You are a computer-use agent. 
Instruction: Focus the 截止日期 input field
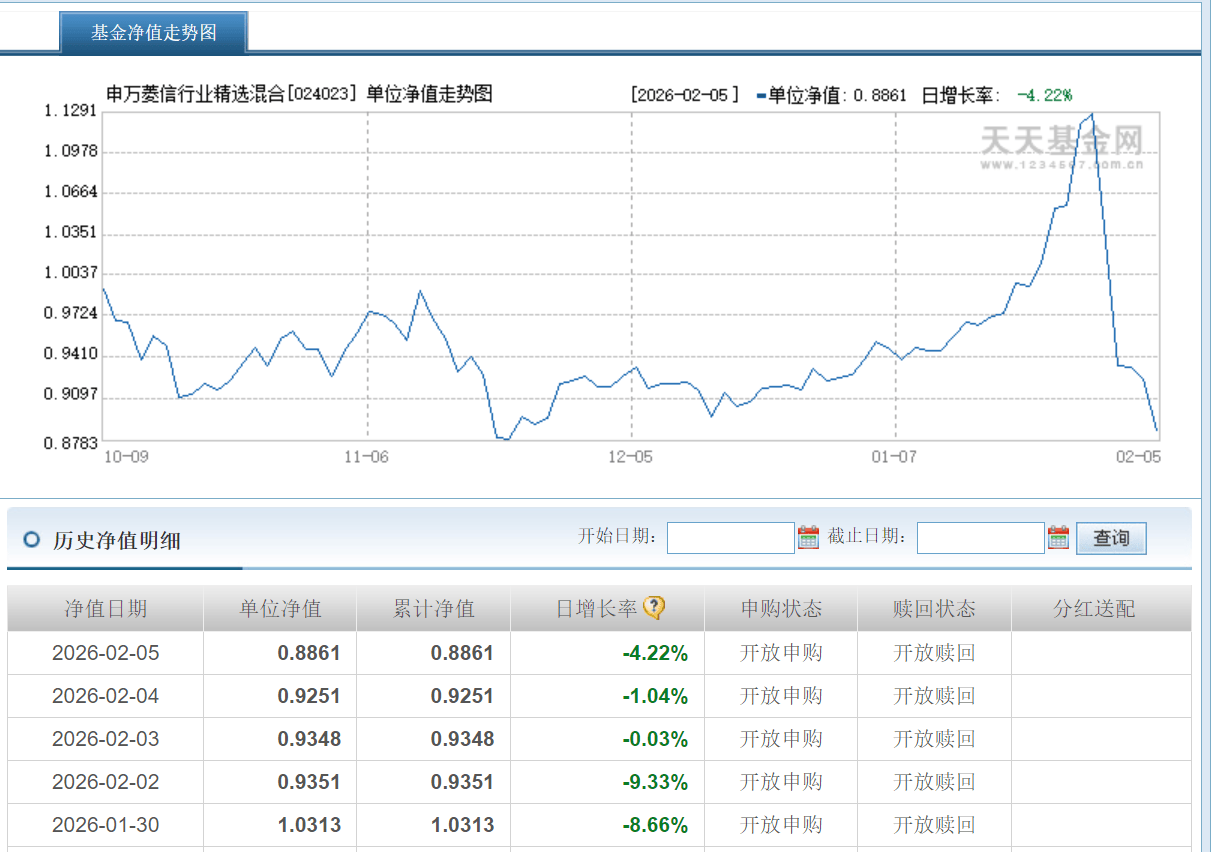(980, 538)
